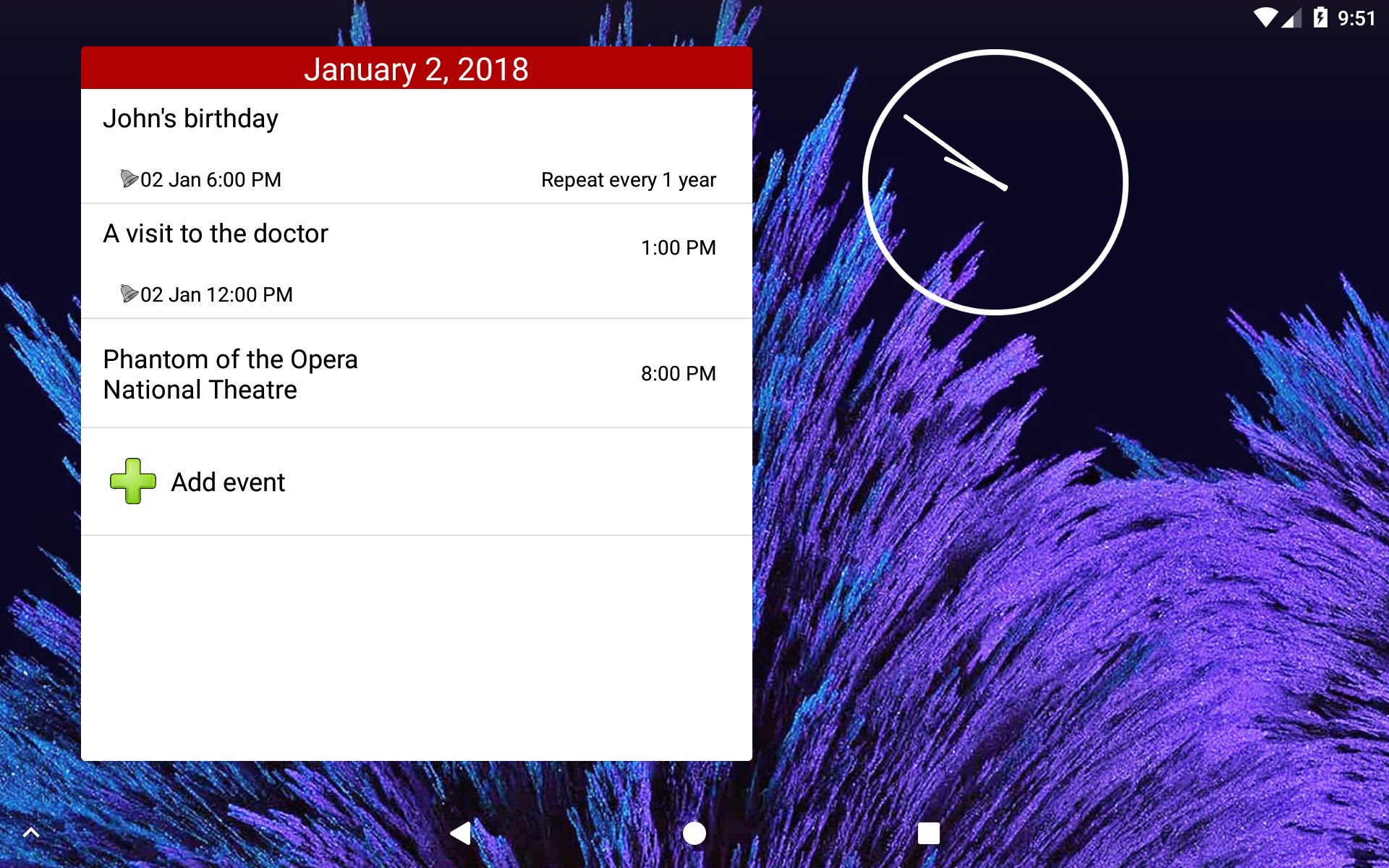The width and height of the screenshot is (1389, 868).
Task: Click the reminder bell icon for John's birthday
Action: (x=129, y=179)
